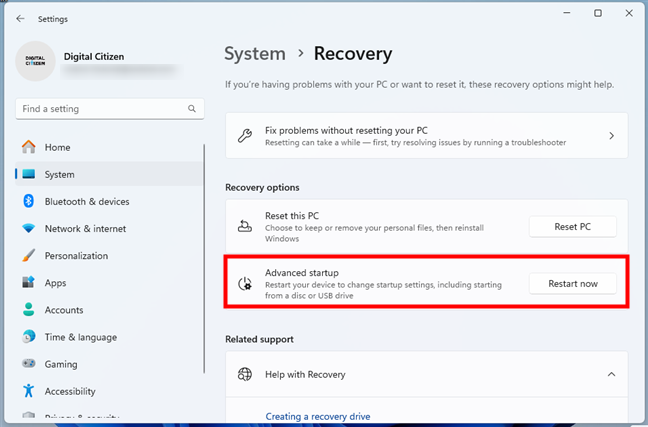Select Time & language settings
Viewport: 648px width, 427px height.
coord(80,337)
